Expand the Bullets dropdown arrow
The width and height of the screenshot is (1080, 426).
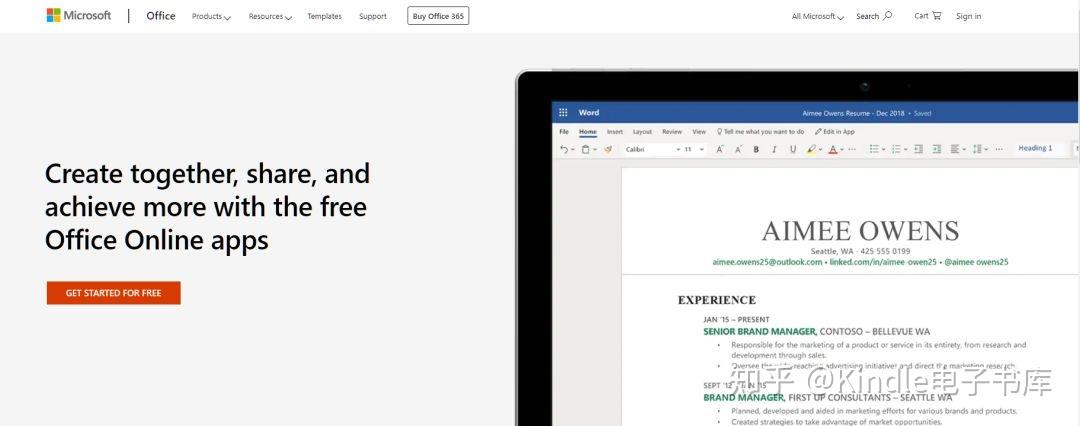click(884, 150)
